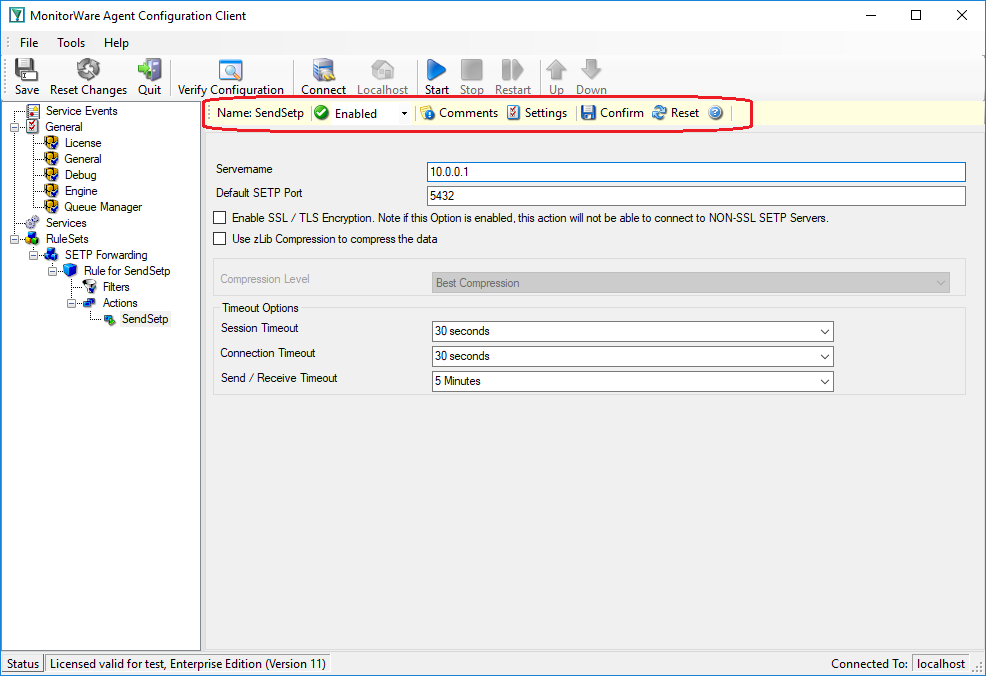Collapse the SETP Forwarding node
This screenshot has height=676, width=986.
(x=33, y=255)
